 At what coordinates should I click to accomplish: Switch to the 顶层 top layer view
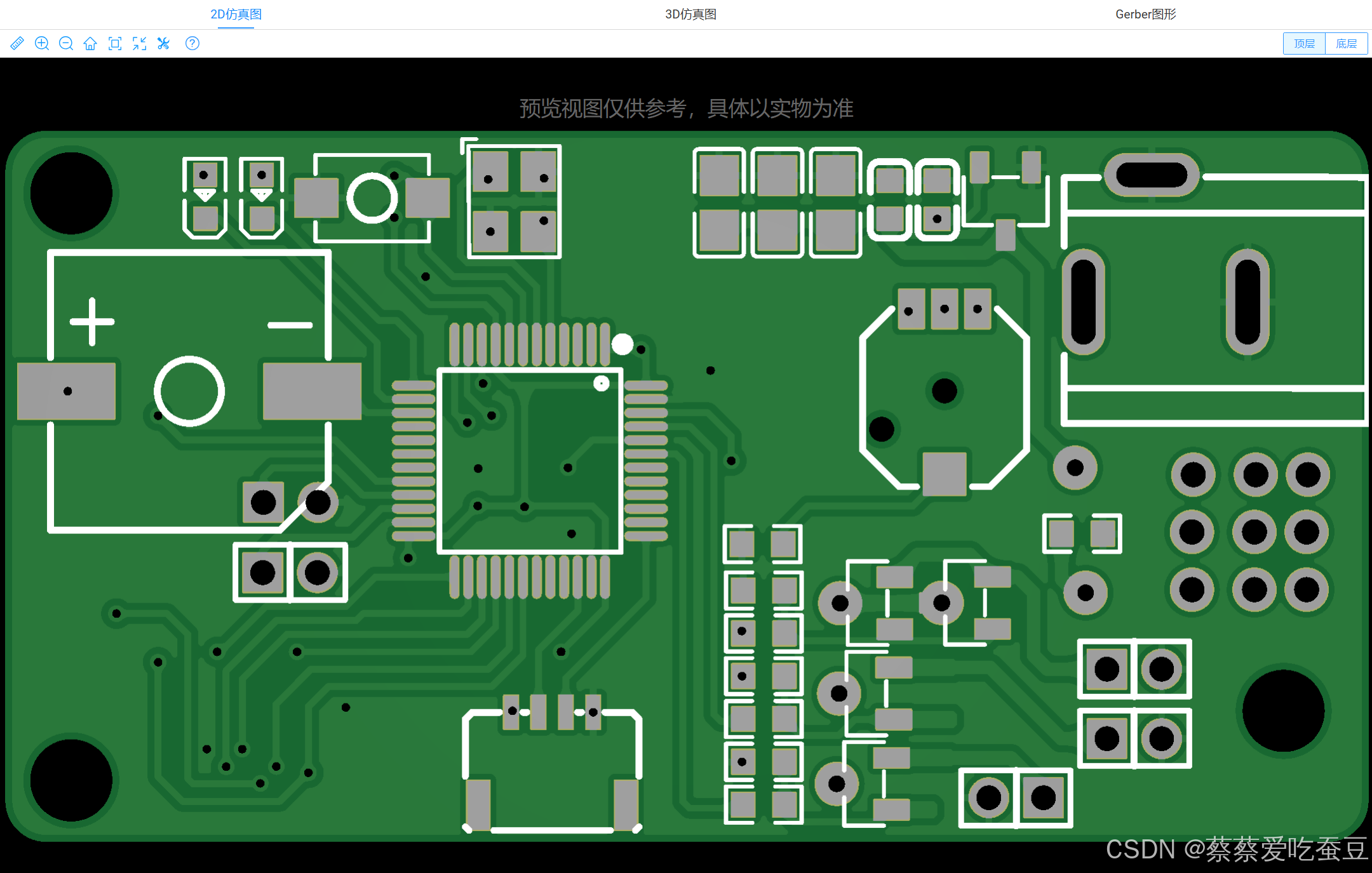click(1304, 43)
